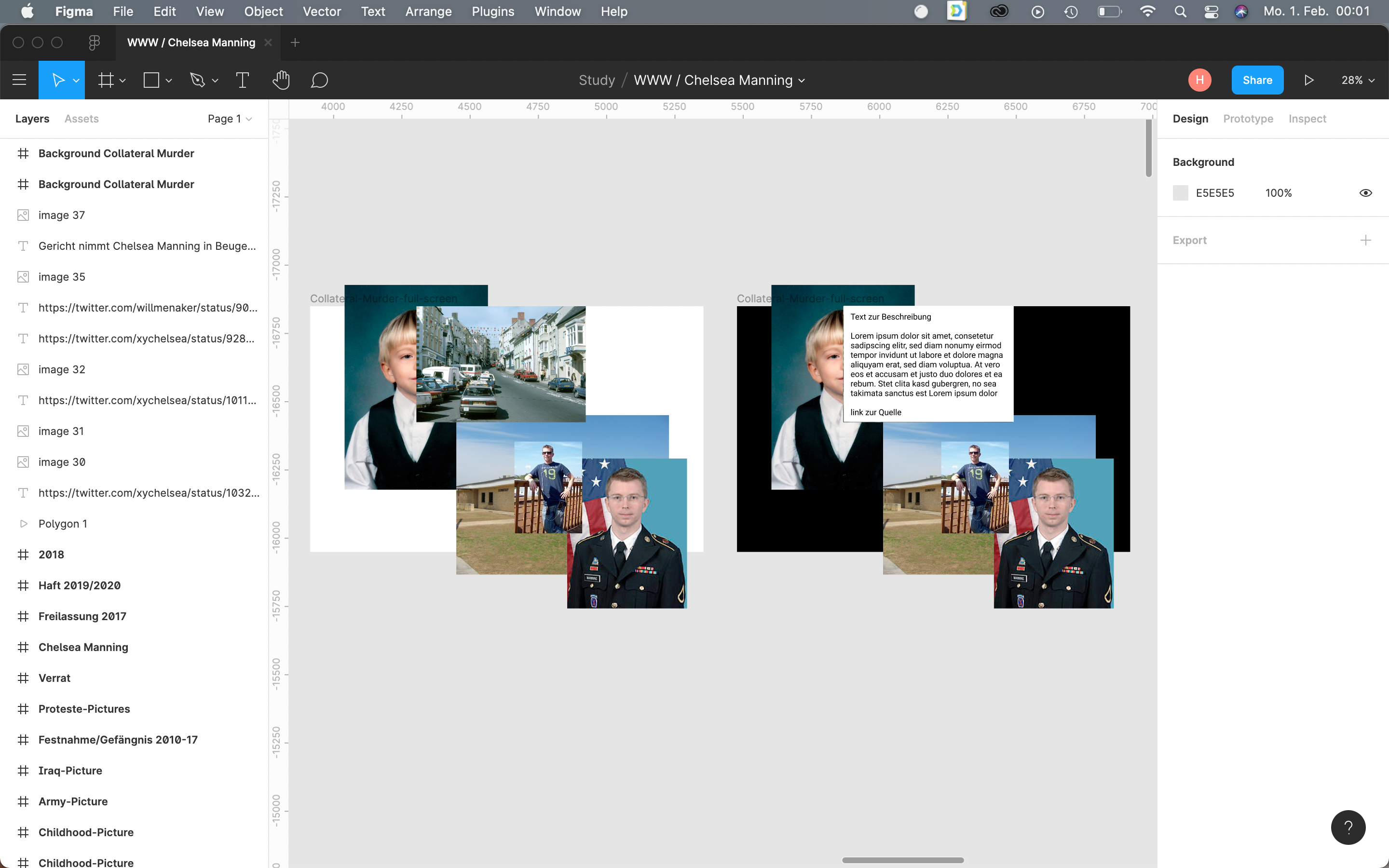Select the Rectangle shape tool
The height and width of the screenshot is (868, 1389).
tap(151, 81)
